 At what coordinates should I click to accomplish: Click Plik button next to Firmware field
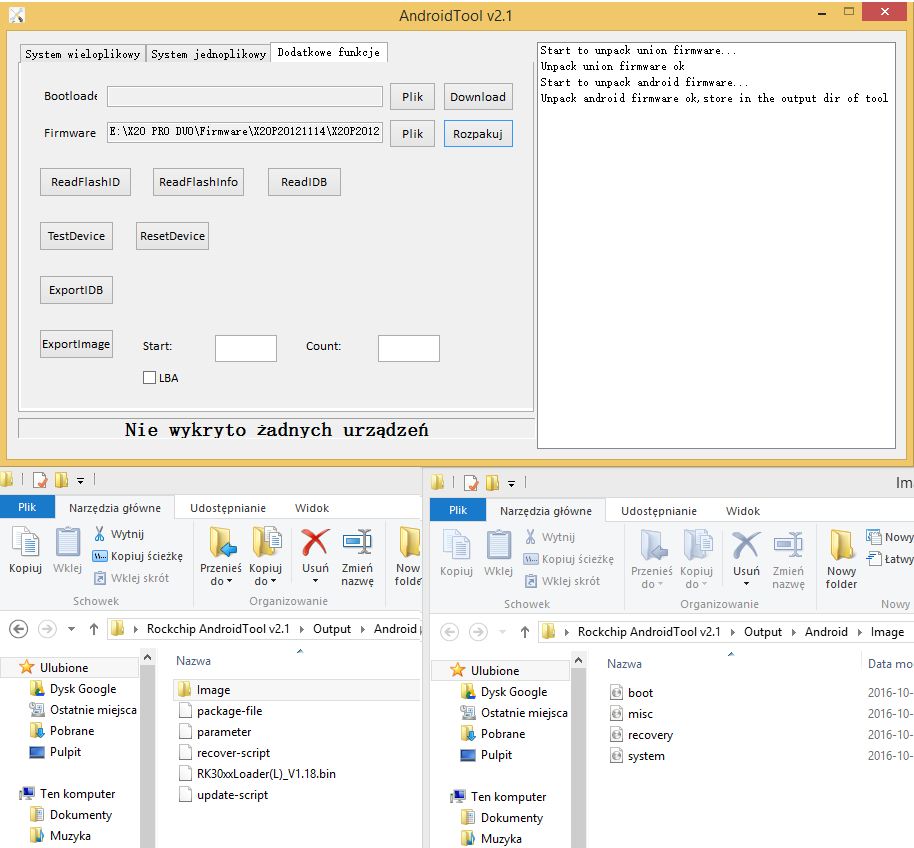pos(412,133)
